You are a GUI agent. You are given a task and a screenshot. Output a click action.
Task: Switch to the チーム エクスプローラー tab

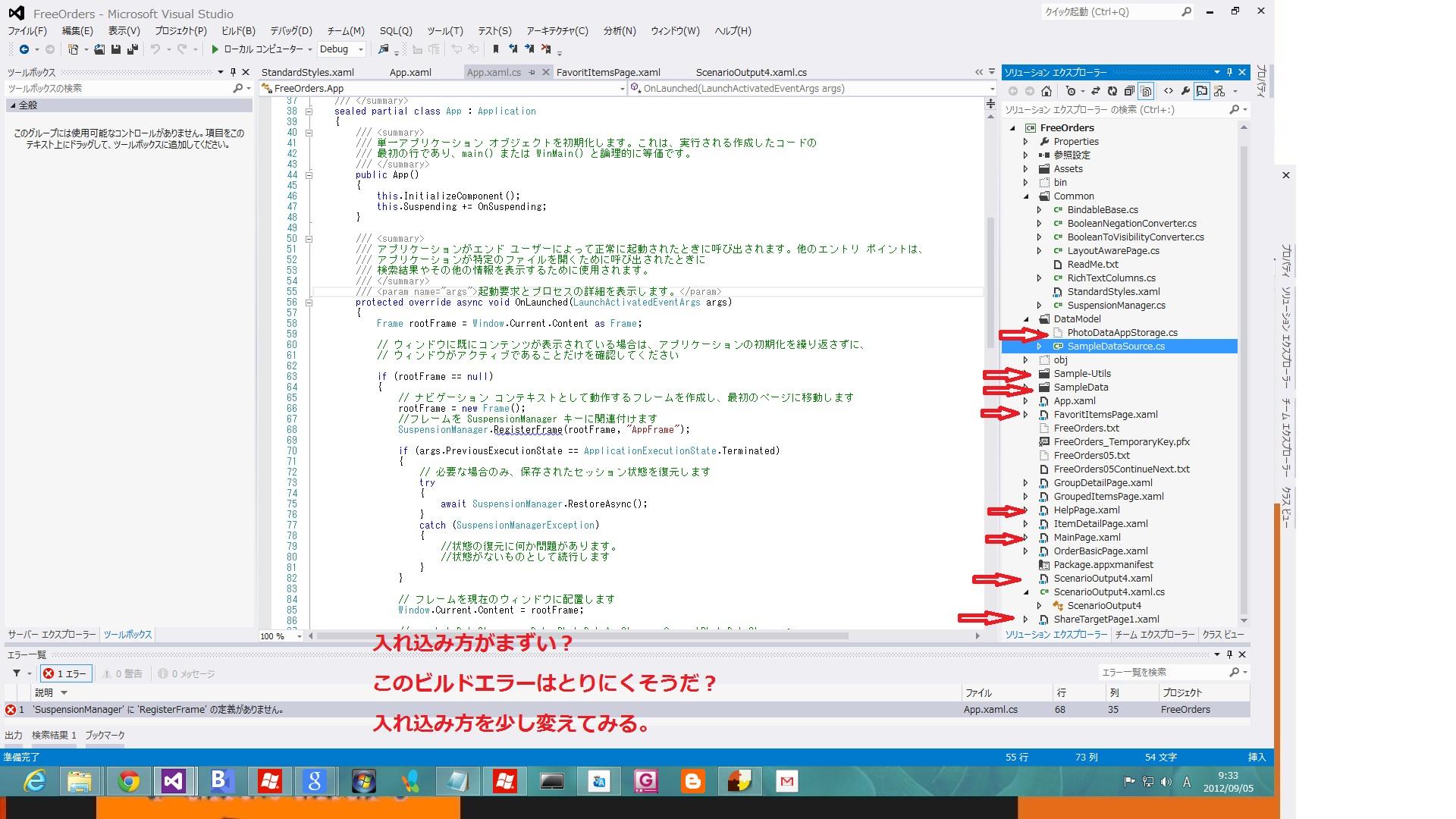tap(1154, 635)
